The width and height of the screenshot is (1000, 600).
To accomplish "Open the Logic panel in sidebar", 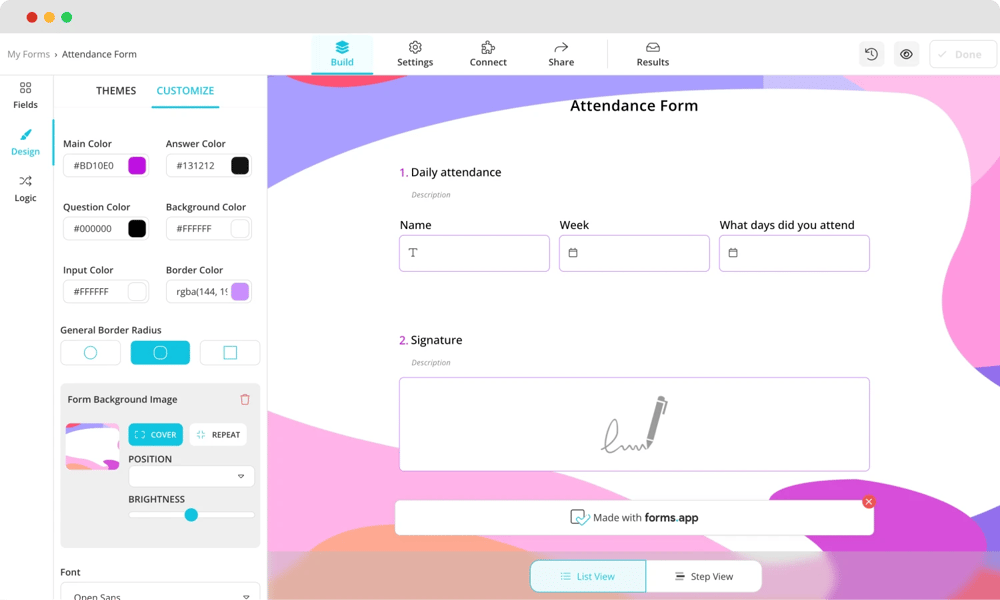I will 25,188.
